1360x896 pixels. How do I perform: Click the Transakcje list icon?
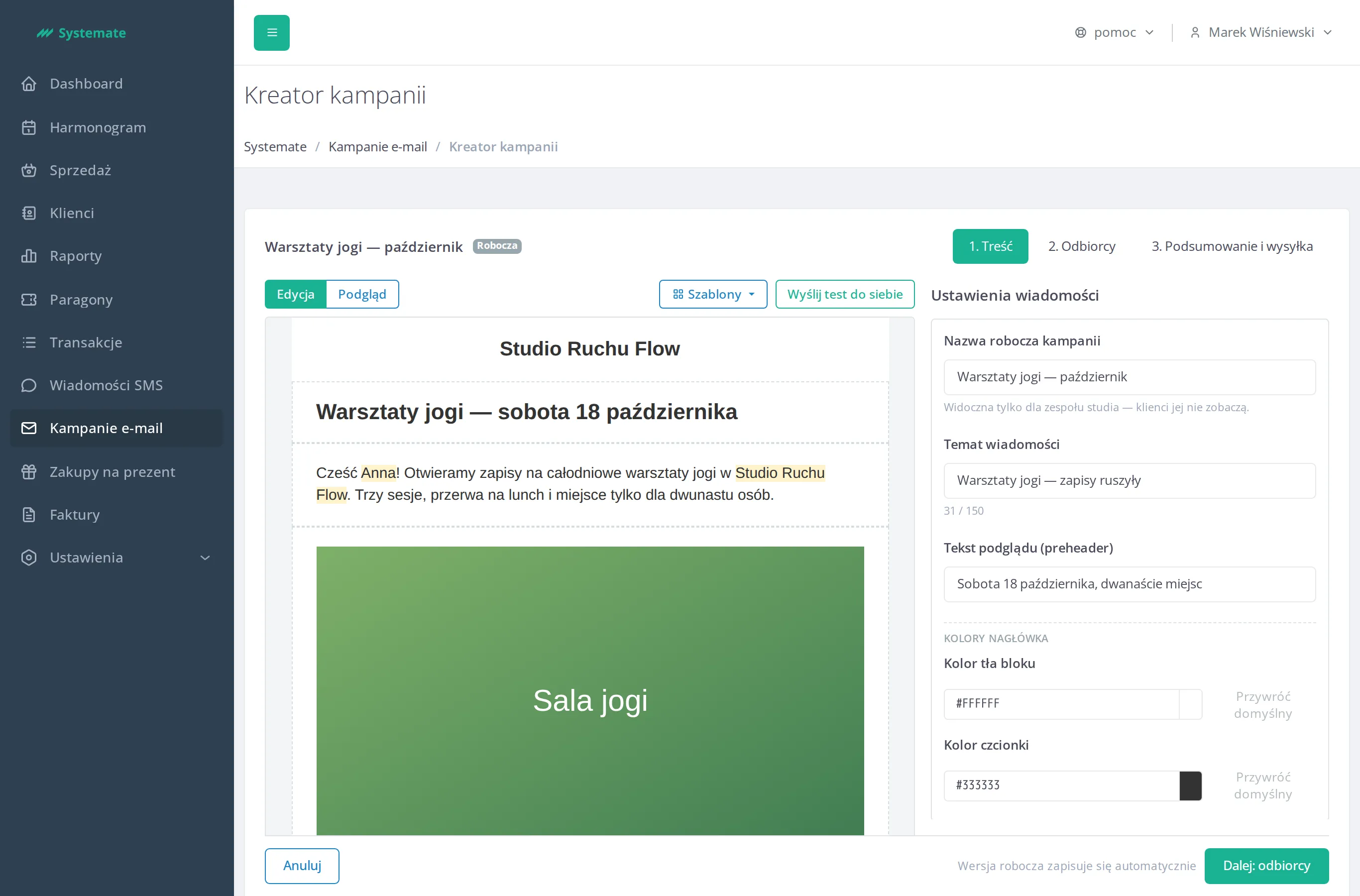coord(28,342)
